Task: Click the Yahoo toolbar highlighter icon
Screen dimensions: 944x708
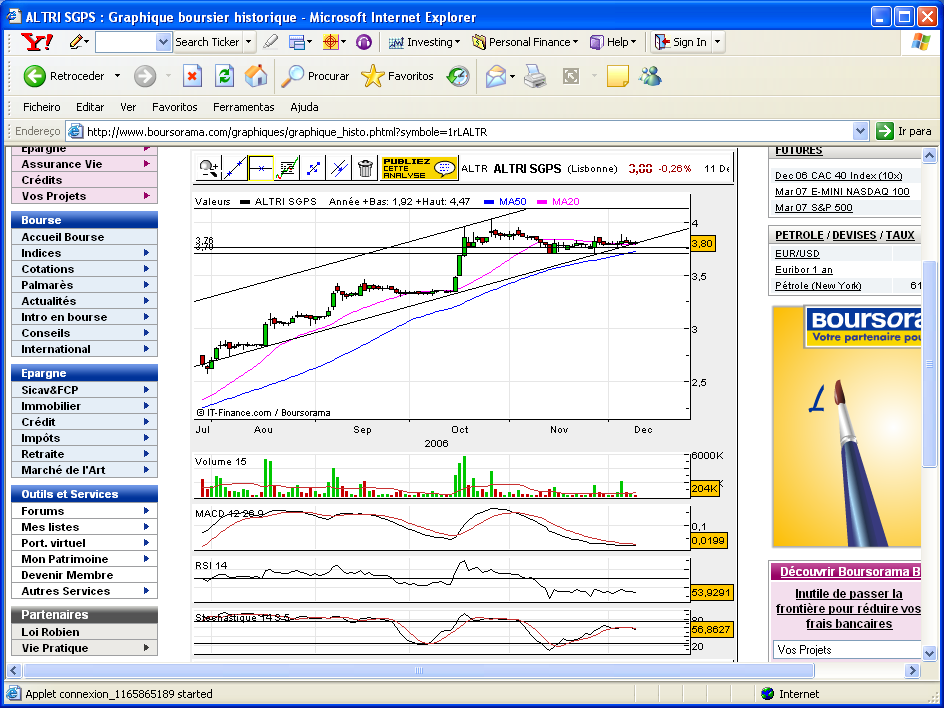Action: 271,42
